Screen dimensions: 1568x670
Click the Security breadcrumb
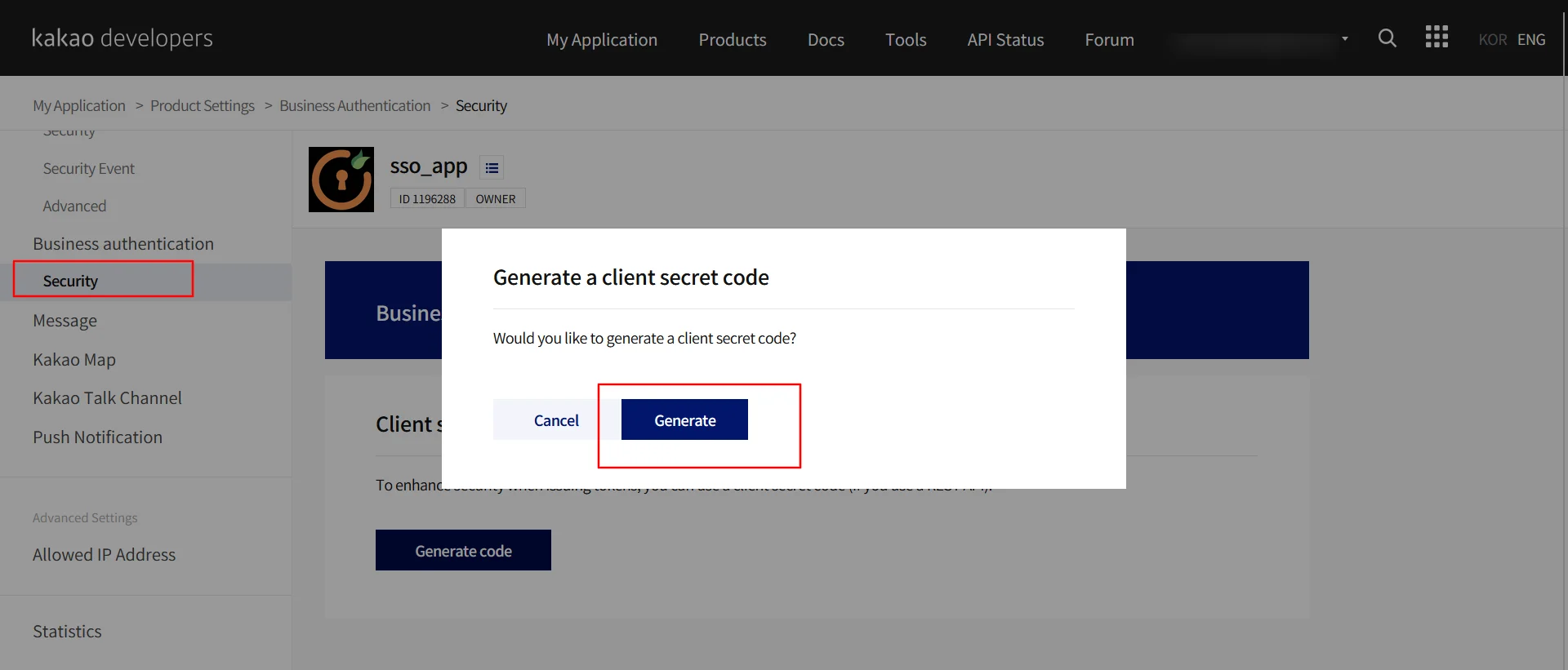(x=481, y=106)
